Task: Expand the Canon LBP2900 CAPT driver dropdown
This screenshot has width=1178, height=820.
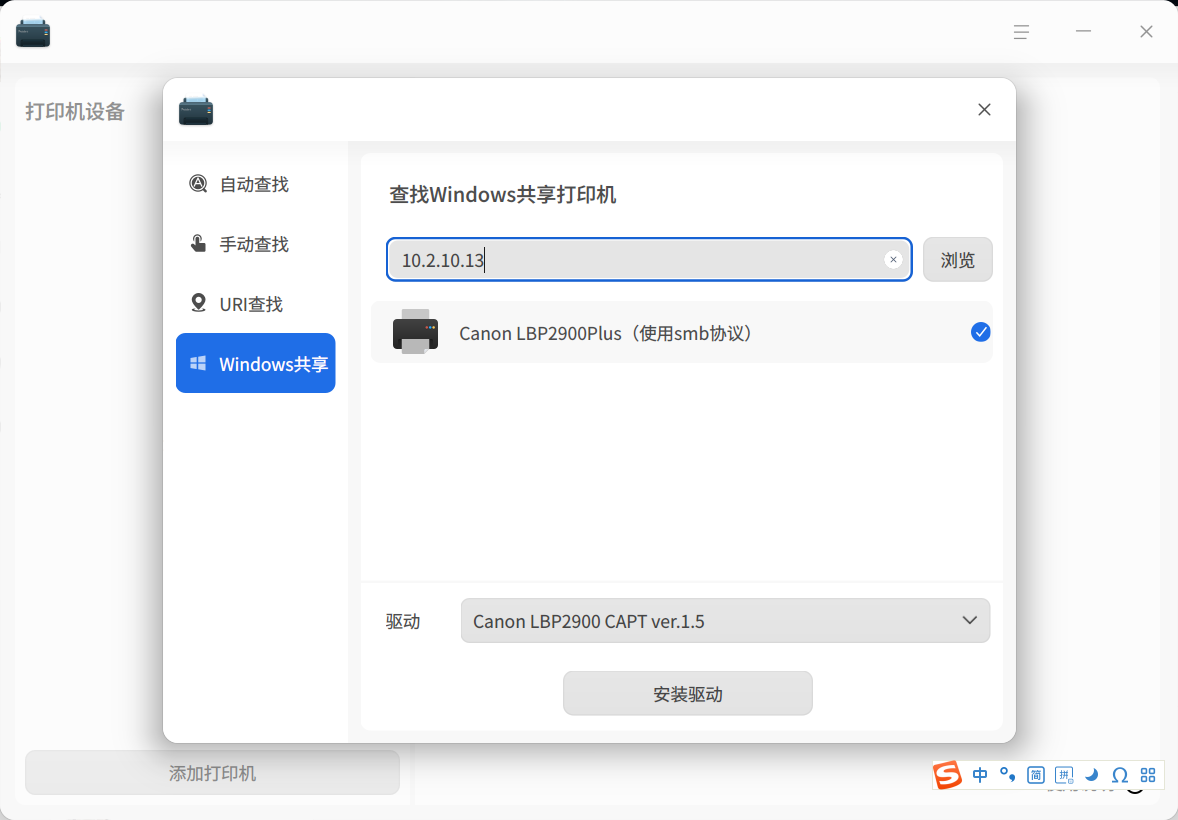Action: coord(725,621)
